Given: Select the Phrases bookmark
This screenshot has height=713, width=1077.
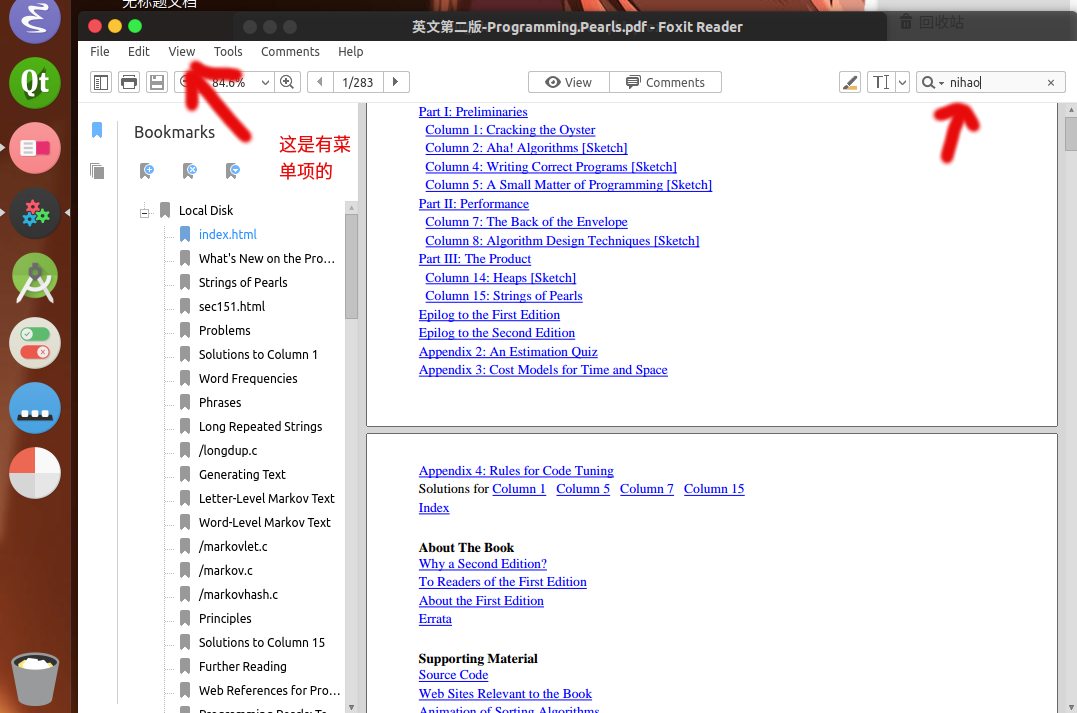Looking at the screenshot, I should [x=220, y=403].
